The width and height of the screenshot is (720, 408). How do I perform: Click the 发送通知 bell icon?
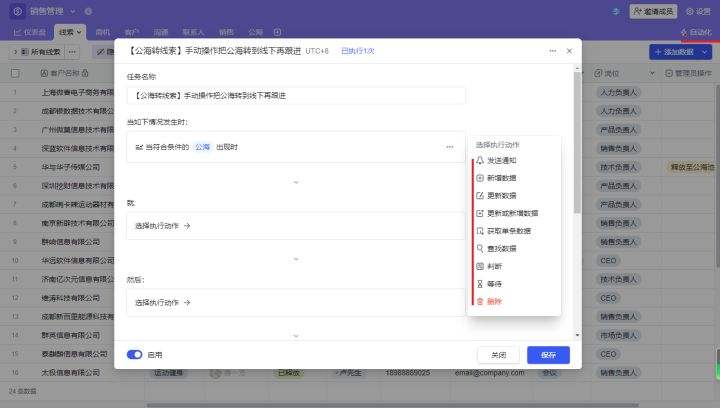[480, 160]
